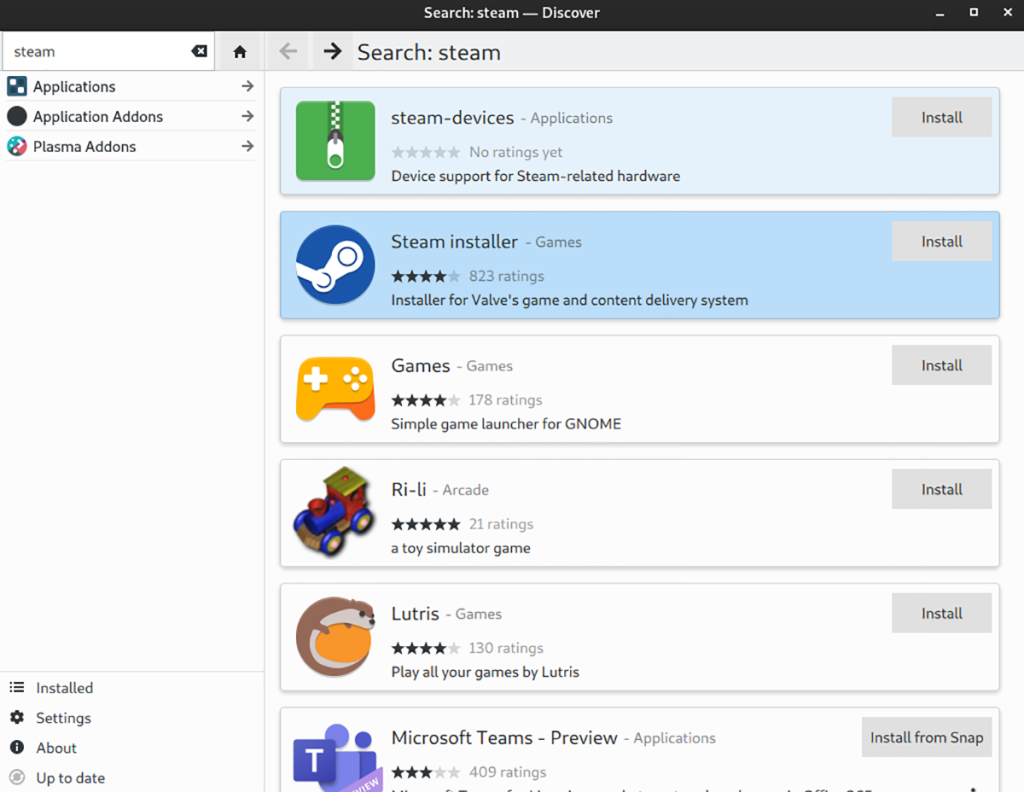Viewport: 1024px width, 792px height.
Task: Clear the search field with the backspace icon
Action: tap(199, 51)
